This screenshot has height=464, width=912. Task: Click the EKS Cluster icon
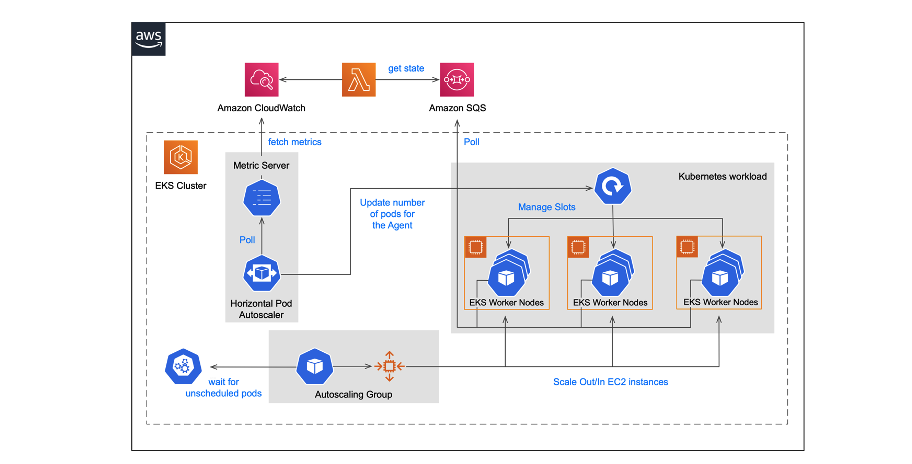[x=180, y=158]
